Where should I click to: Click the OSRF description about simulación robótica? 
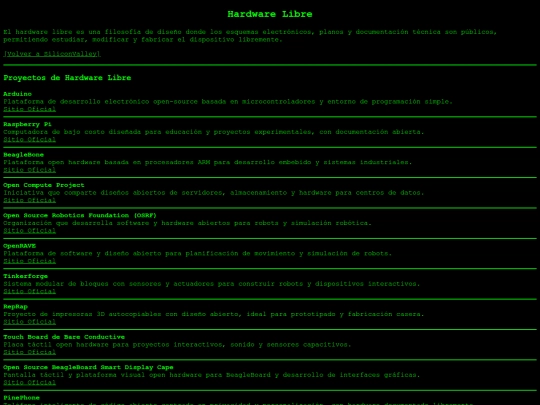[x=188, y=223]
